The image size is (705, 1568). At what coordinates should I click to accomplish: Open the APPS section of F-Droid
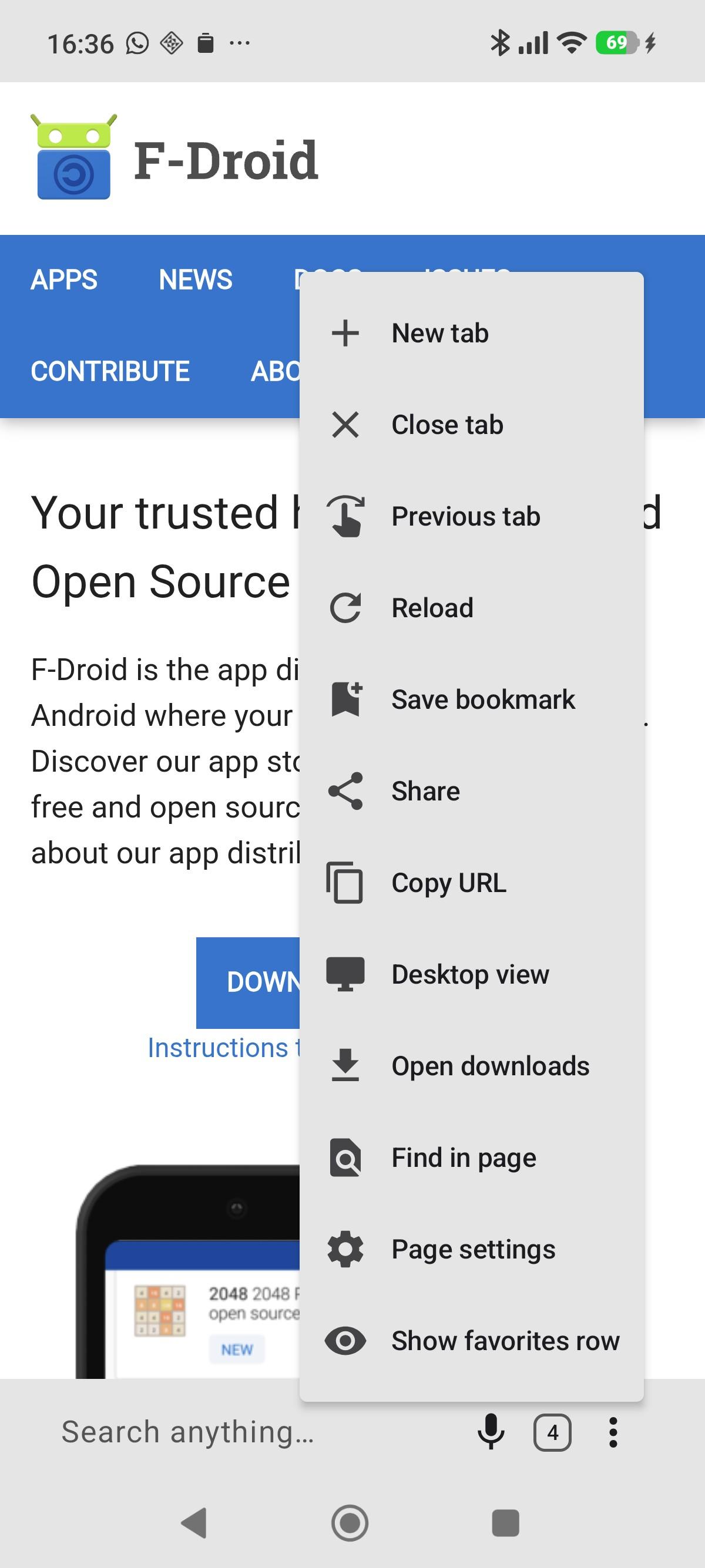click(64, 280)
